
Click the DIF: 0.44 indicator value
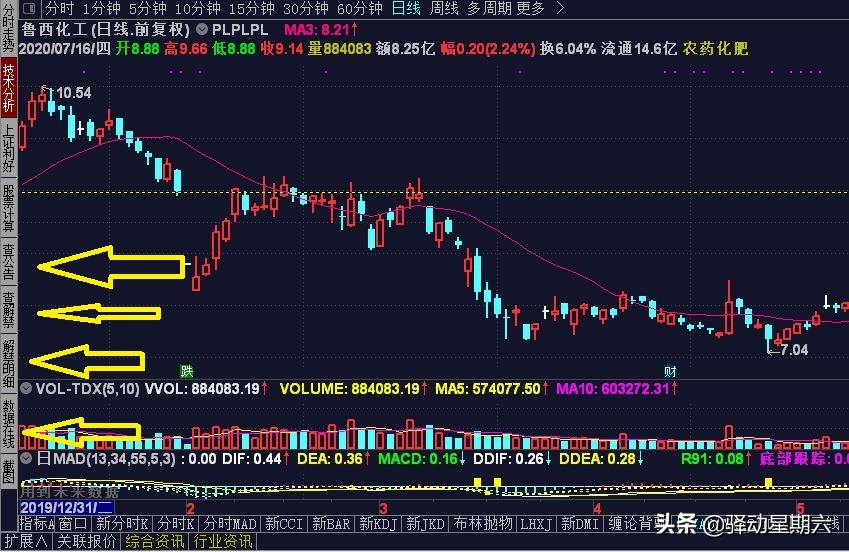[x=256, y=459]
